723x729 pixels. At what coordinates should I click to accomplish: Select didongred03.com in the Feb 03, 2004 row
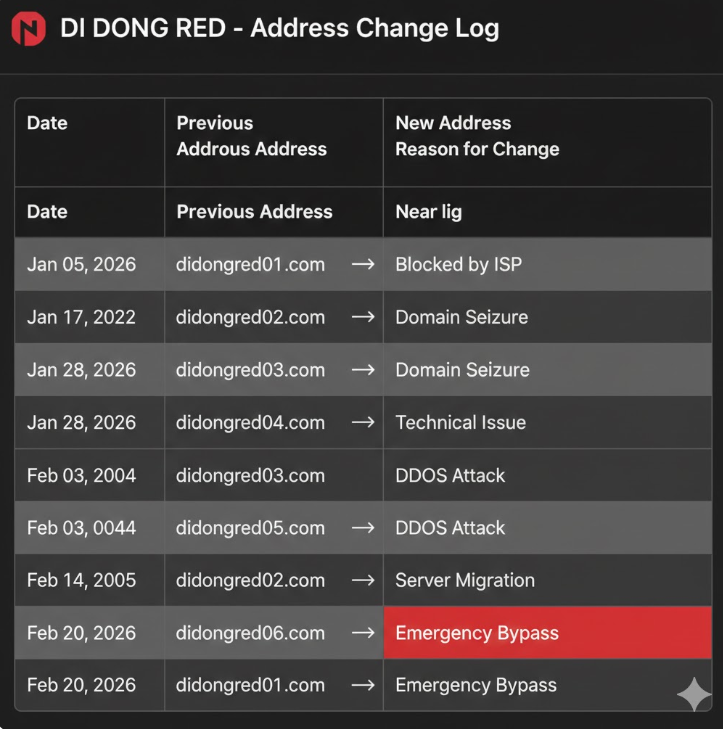[250, 475]
